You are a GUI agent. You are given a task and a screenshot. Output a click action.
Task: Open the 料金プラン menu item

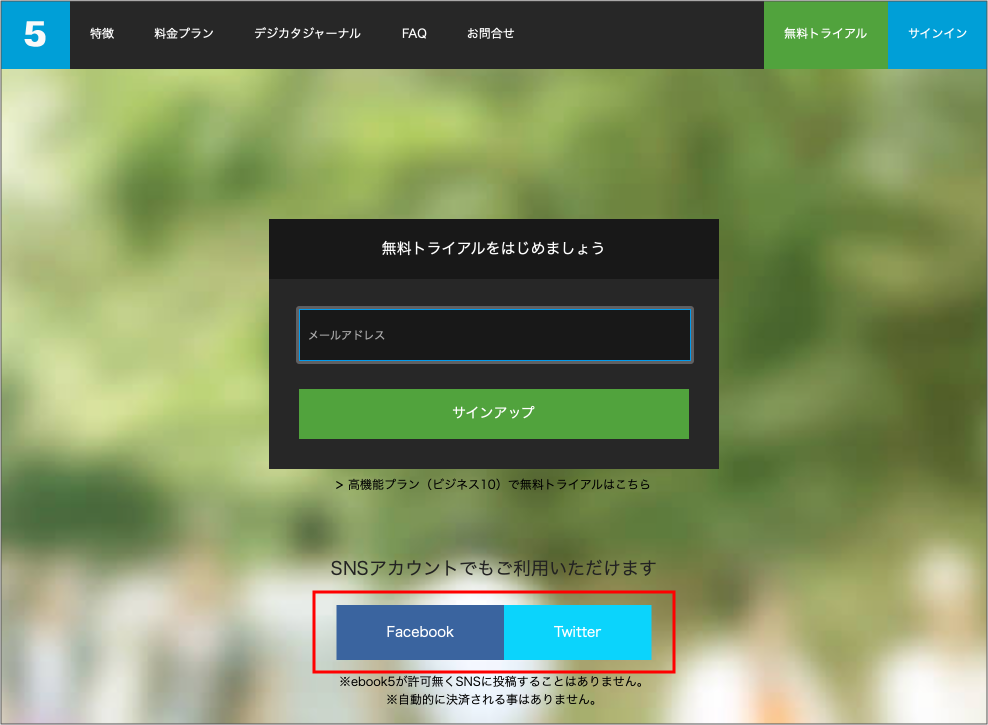184,33
